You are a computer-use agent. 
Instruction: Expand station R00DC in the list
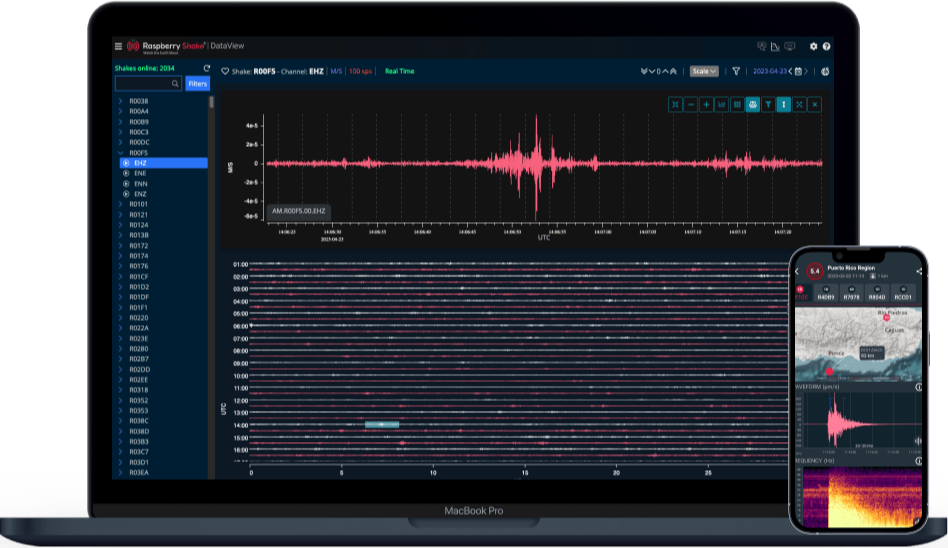point(120,142)
